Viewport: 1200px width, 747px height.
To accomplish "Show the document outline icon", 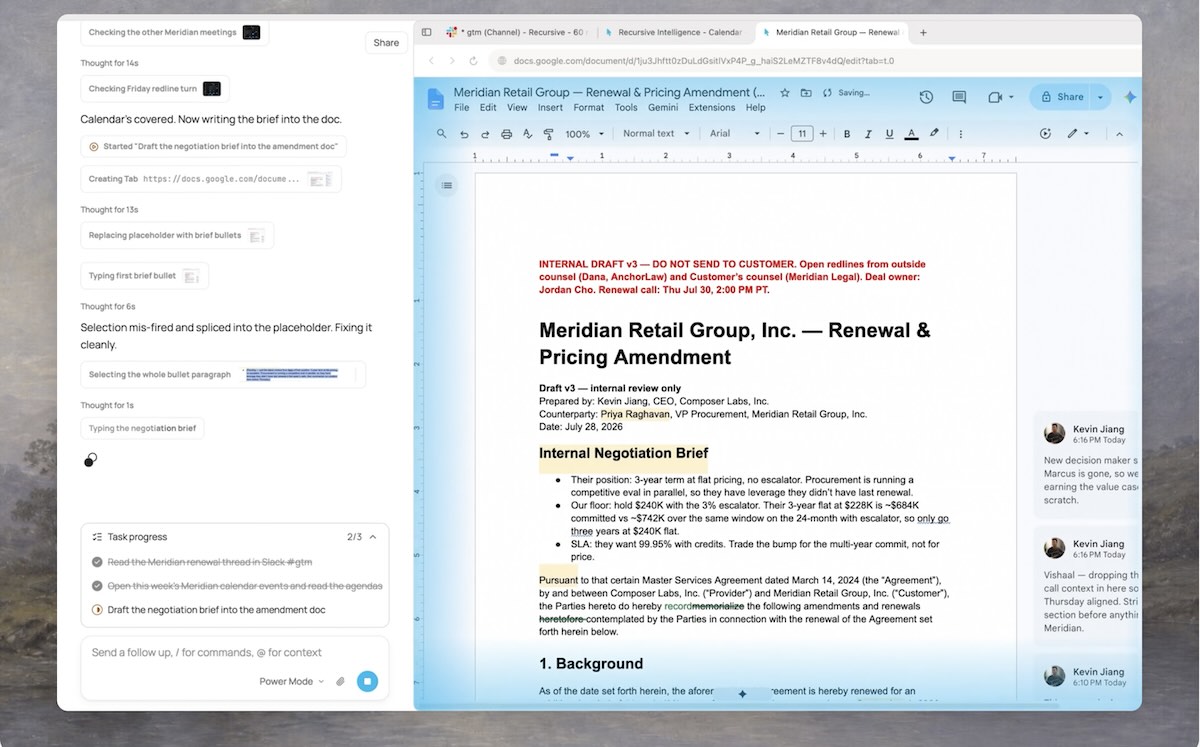I will point(447,185).
